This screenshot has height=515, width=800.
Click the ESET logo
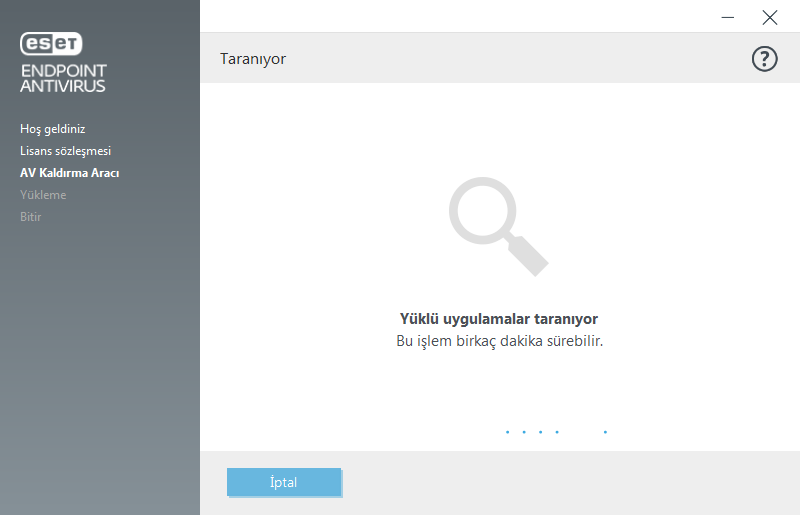(51, 43)
